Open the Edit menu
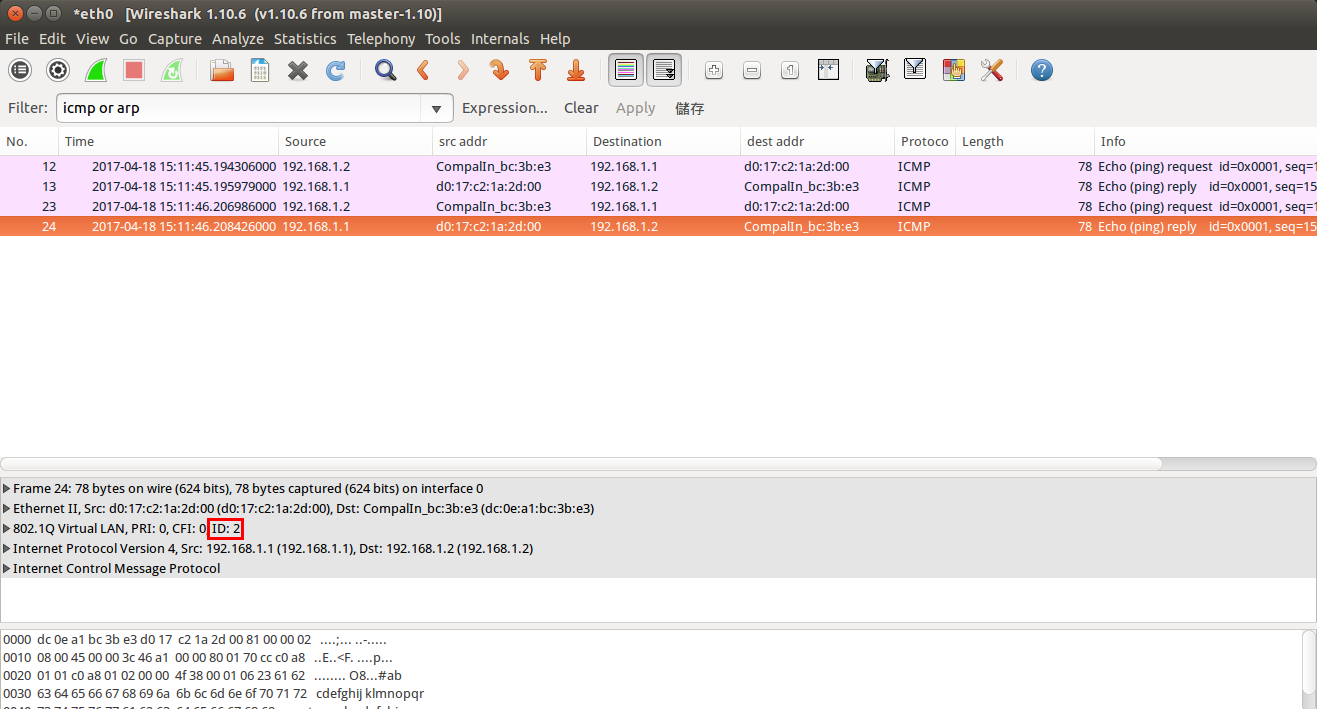 point(52,39)
